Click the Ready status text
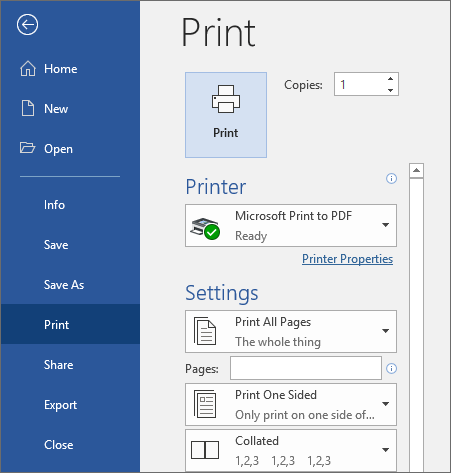The height and width of the screenshot is (473, 451). (251, 236)
